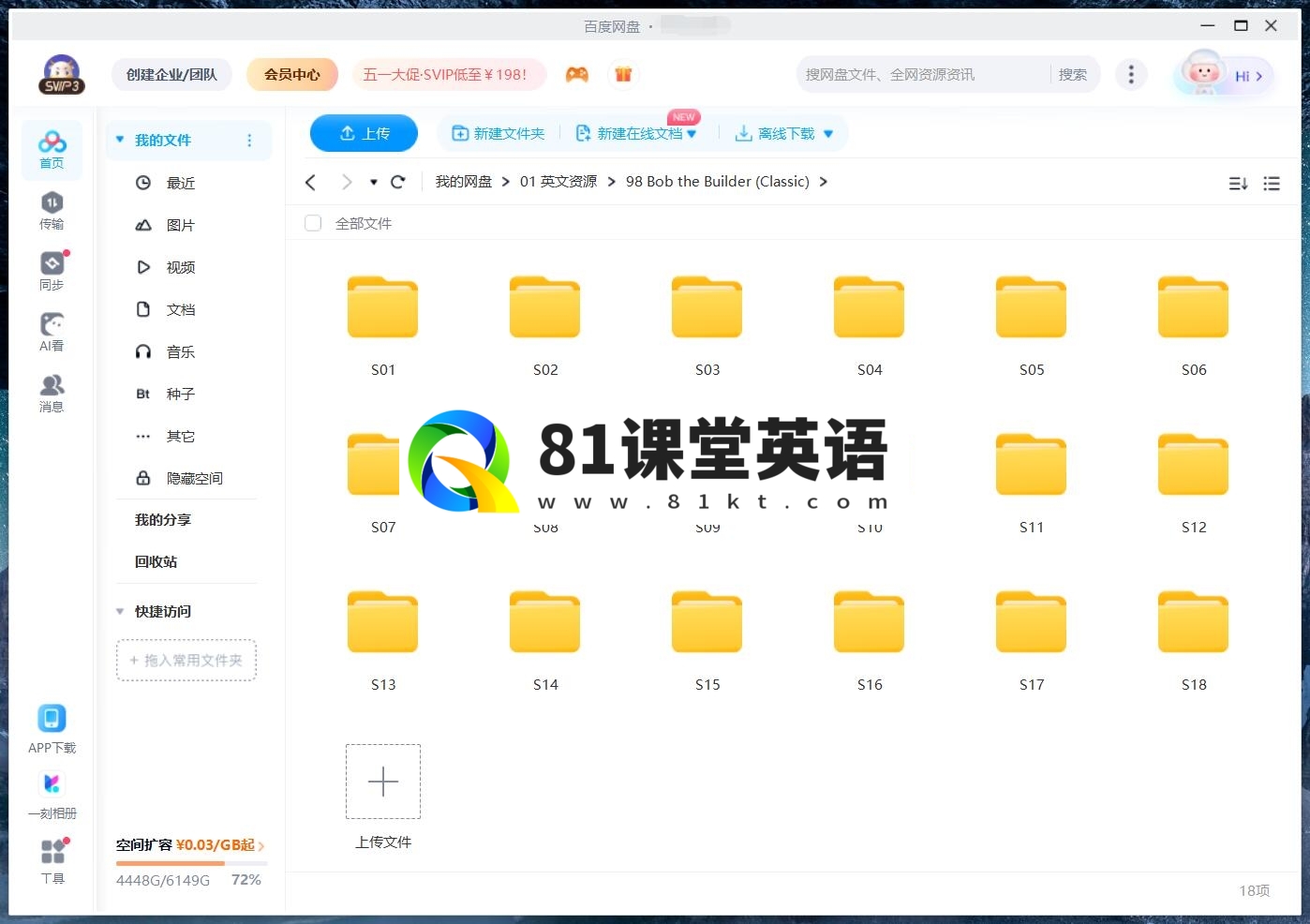Open 我的文件 vertical dots menu
Screen dimensions: 1310x924
point(249,140)
